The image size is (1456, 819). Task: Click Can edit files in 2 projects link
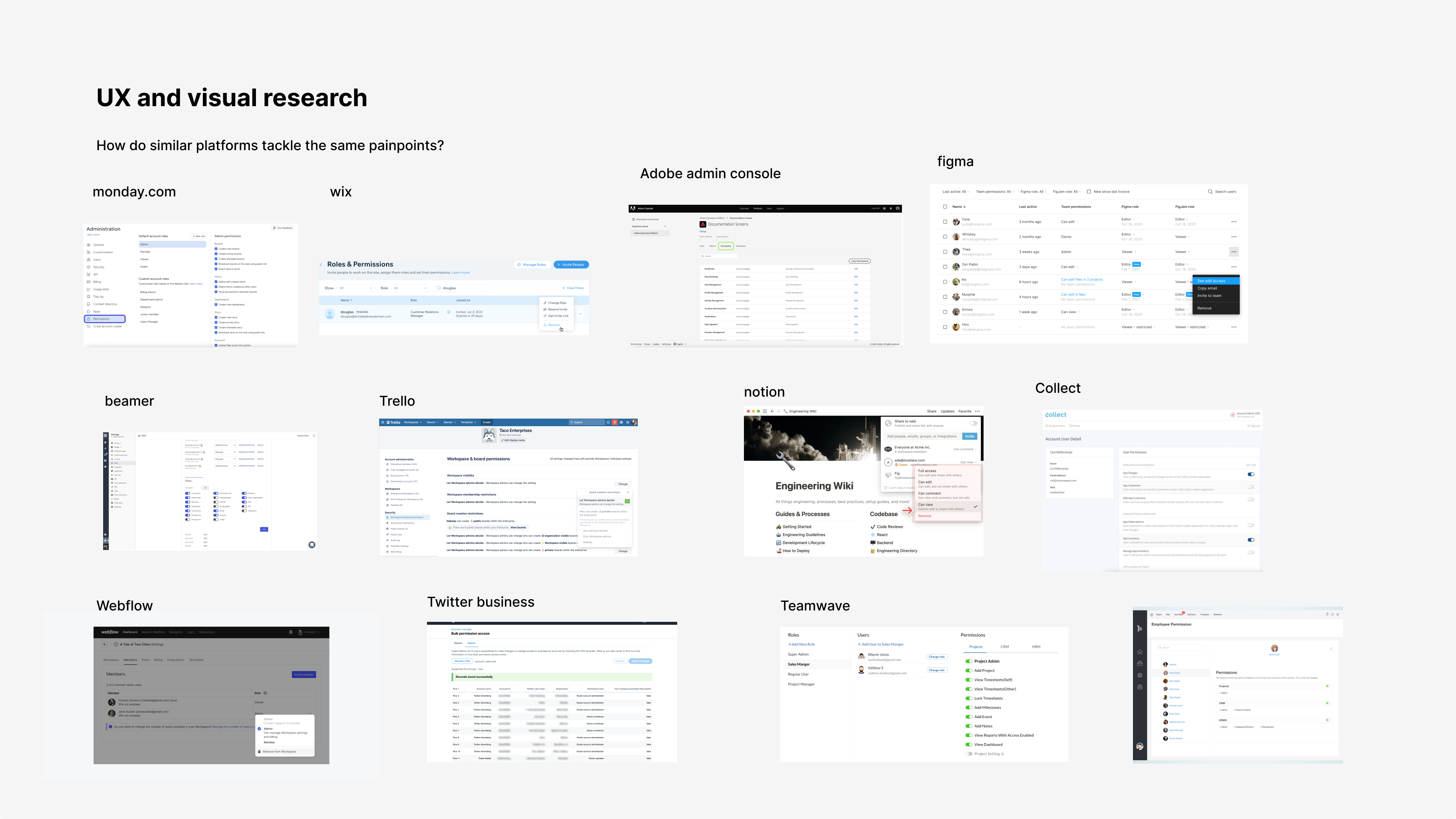[1082, 279]
